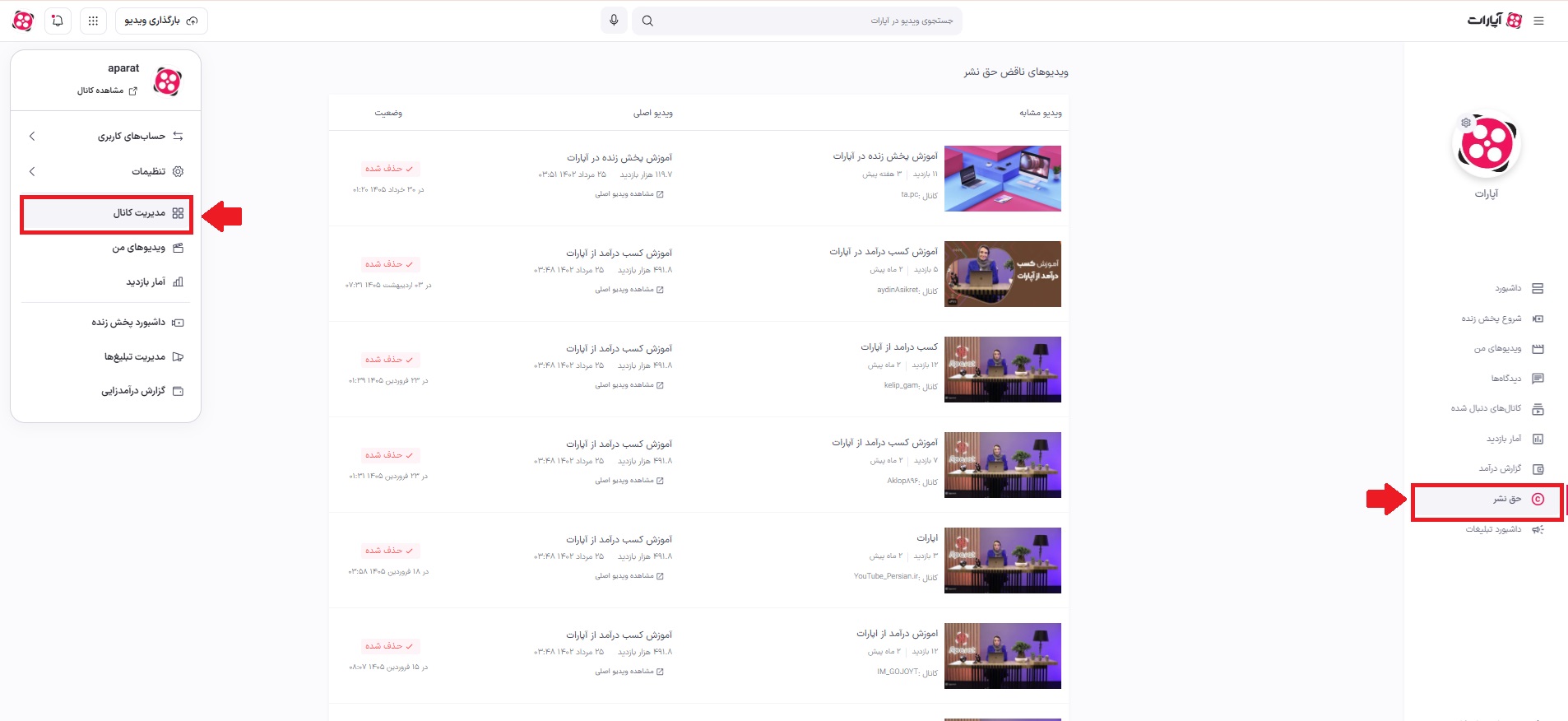Click the comment icon beside دیدگاه‌ها
This screenshot has width=1568, height=721.
point(1538,379)
